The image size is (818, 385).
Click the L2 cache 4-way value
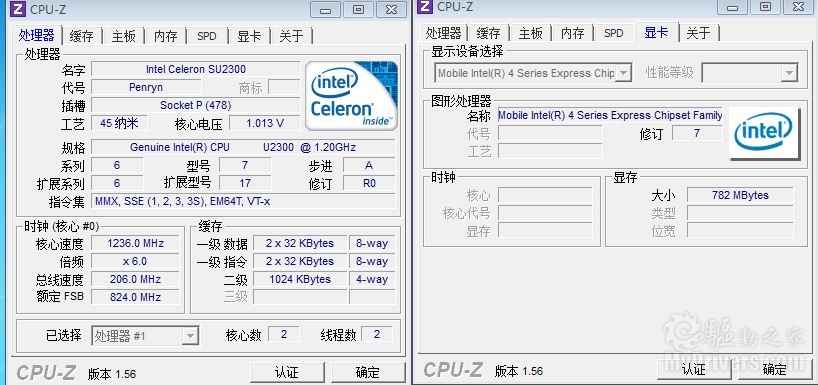pyautogui.click(x=372, y=279)
